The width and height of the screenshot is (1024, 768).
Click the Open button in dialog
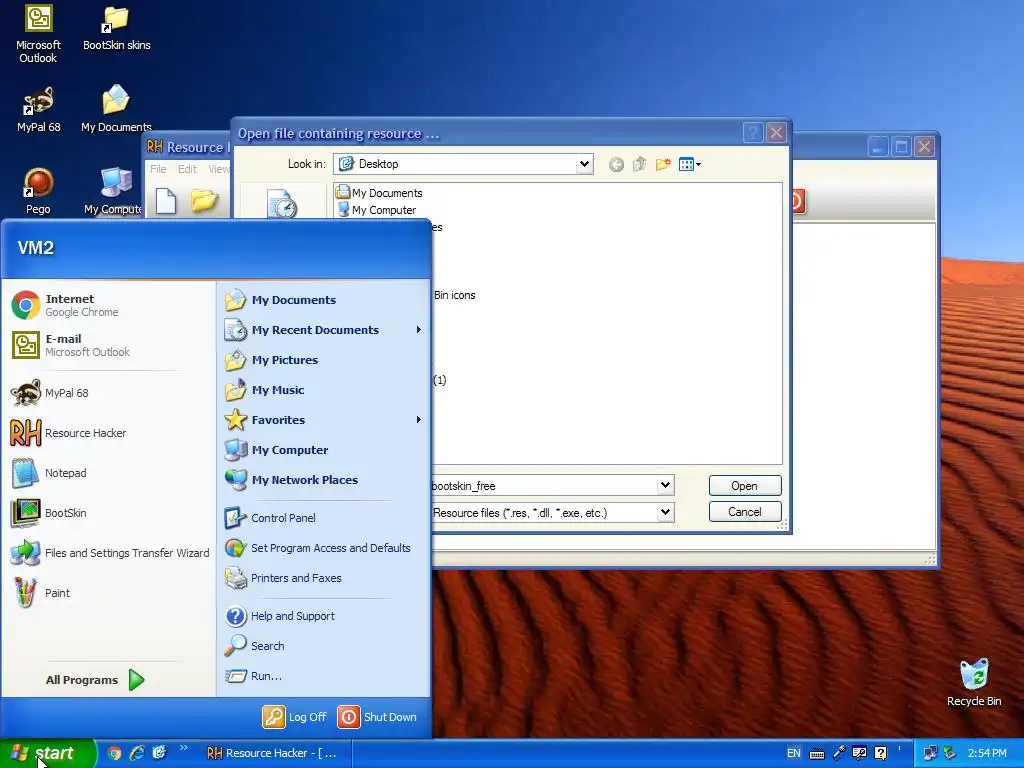(744, 486)
